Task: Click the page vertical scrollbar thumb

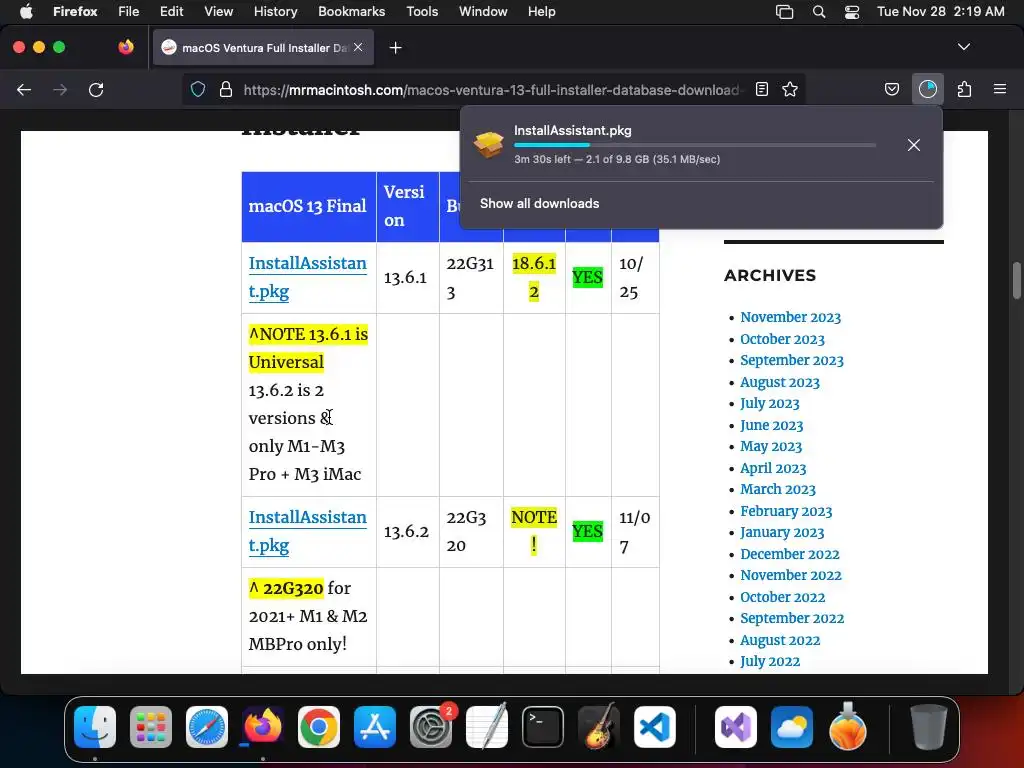Action: 1016,280
